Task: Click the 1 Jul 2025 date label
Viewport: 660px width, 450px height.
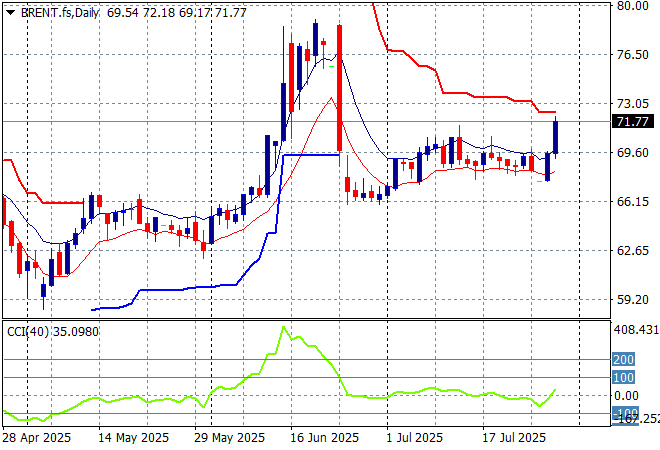Action: (x=415, y=438)
